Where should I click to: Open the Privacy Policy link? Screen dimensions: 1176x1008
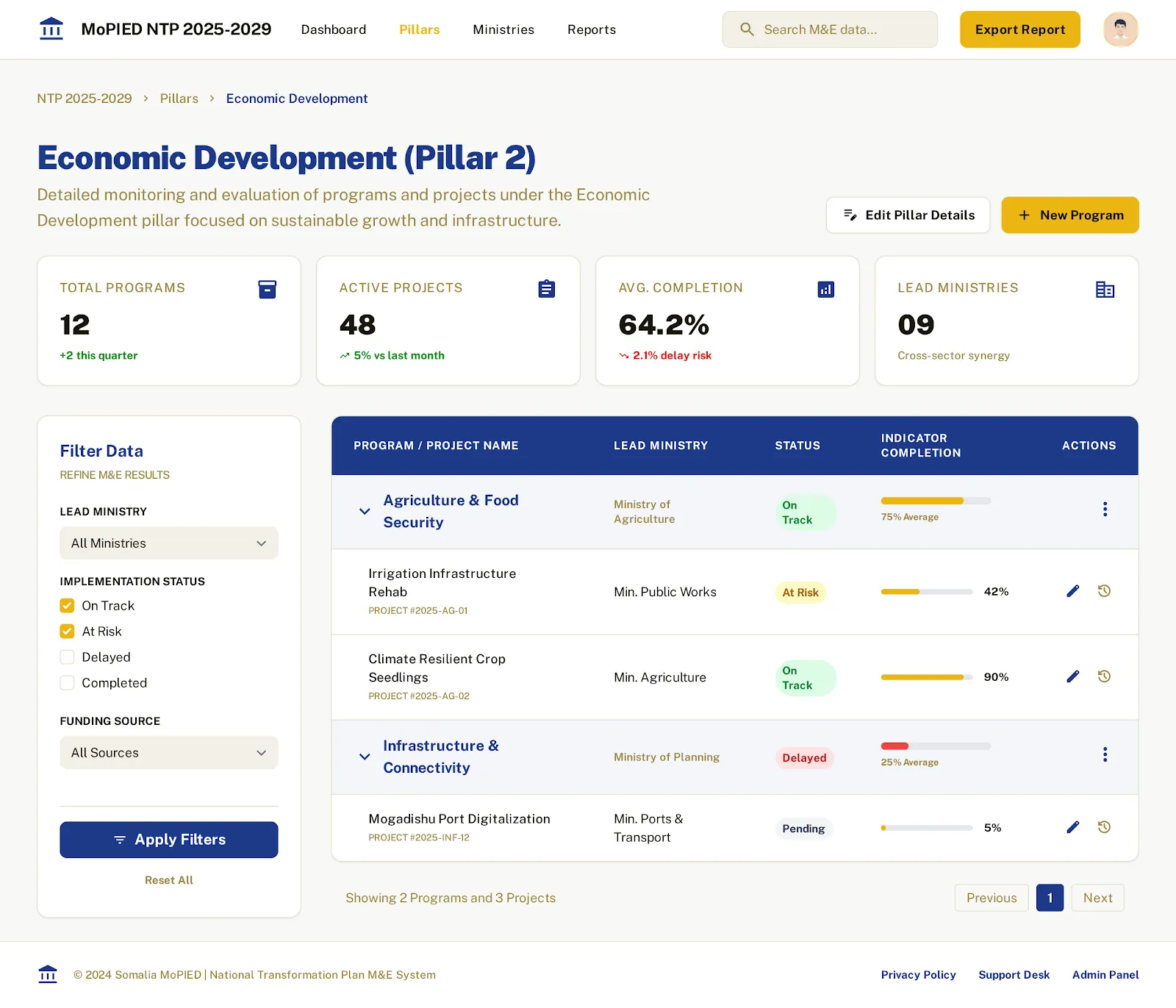coord(918,974)
